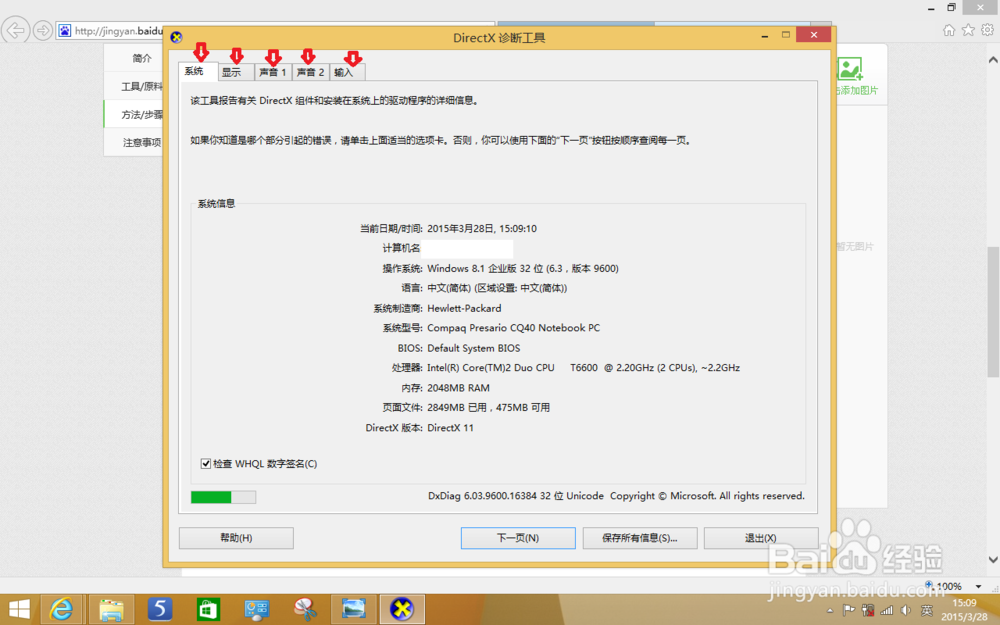Click the green progress bar in DxDiag

coord(223,497)
